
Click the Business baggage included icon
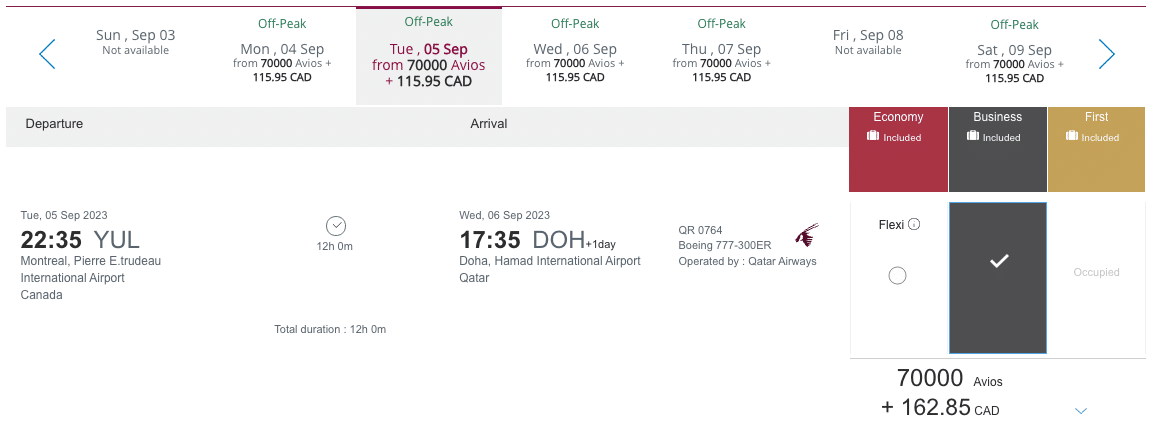point(973,137)
